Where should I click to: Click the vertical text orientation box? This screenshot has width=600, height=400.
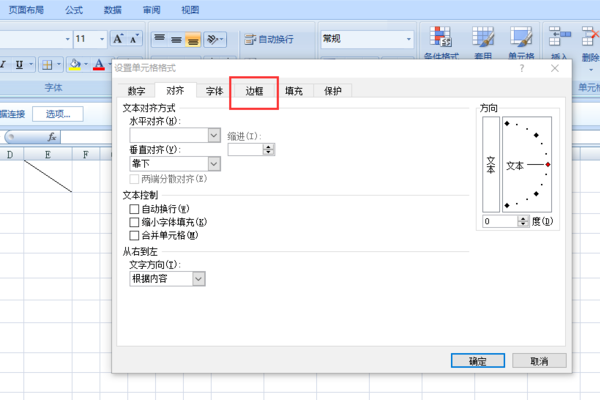point(491,165)
